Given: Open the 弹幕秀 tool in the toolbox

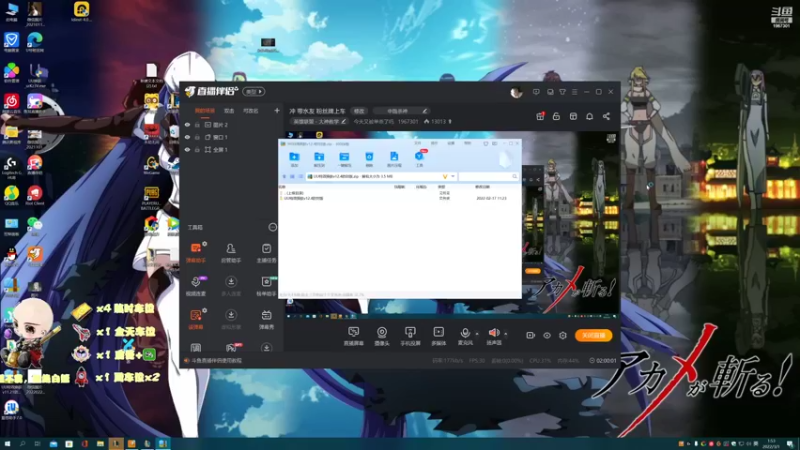Looking at the screenshot, I should tap(266, 320).
